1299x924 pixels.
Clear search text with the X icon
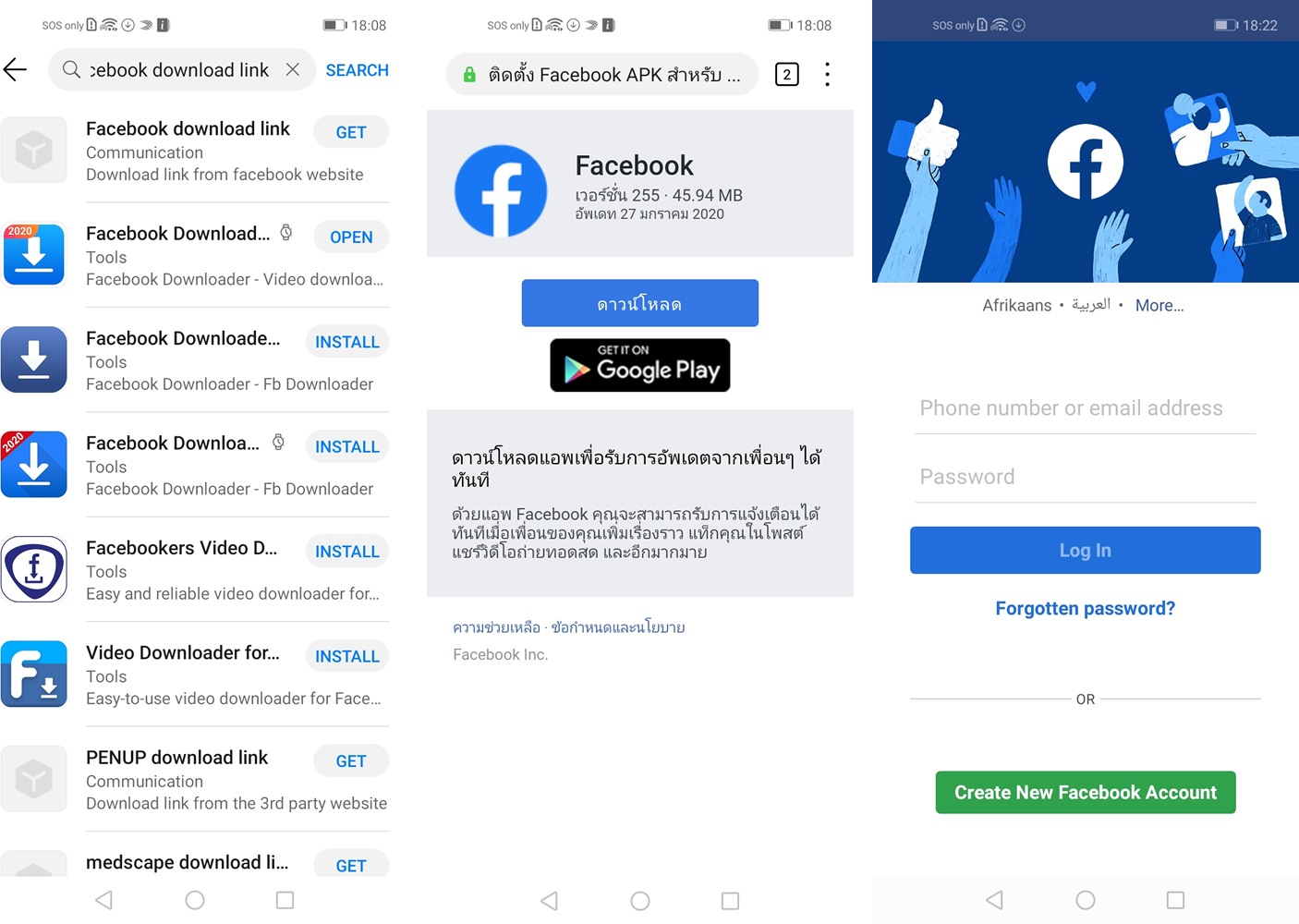[x=292, y=69]
